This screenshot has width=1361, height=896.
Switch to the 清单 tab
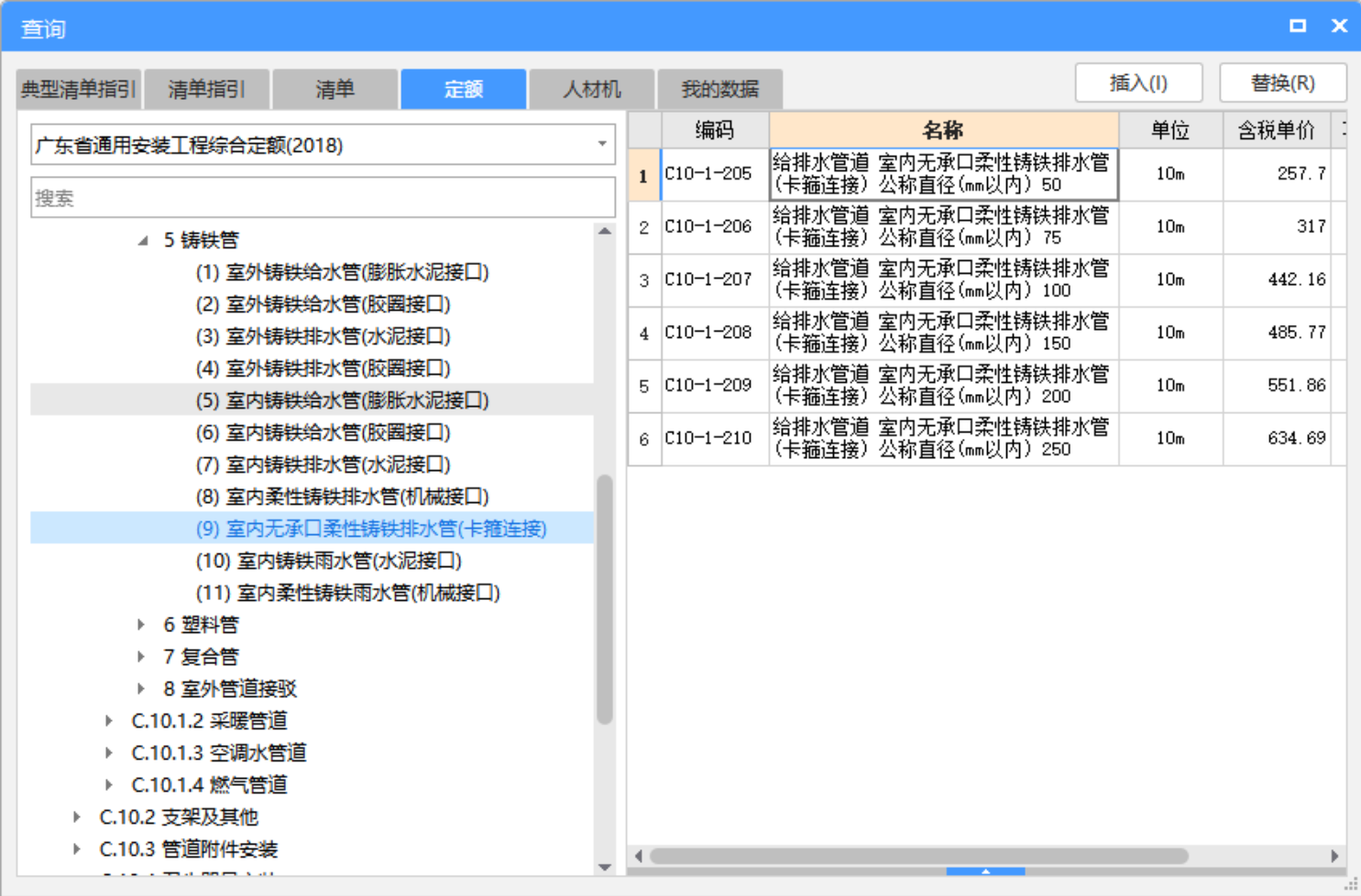click(x=335, y=89)
